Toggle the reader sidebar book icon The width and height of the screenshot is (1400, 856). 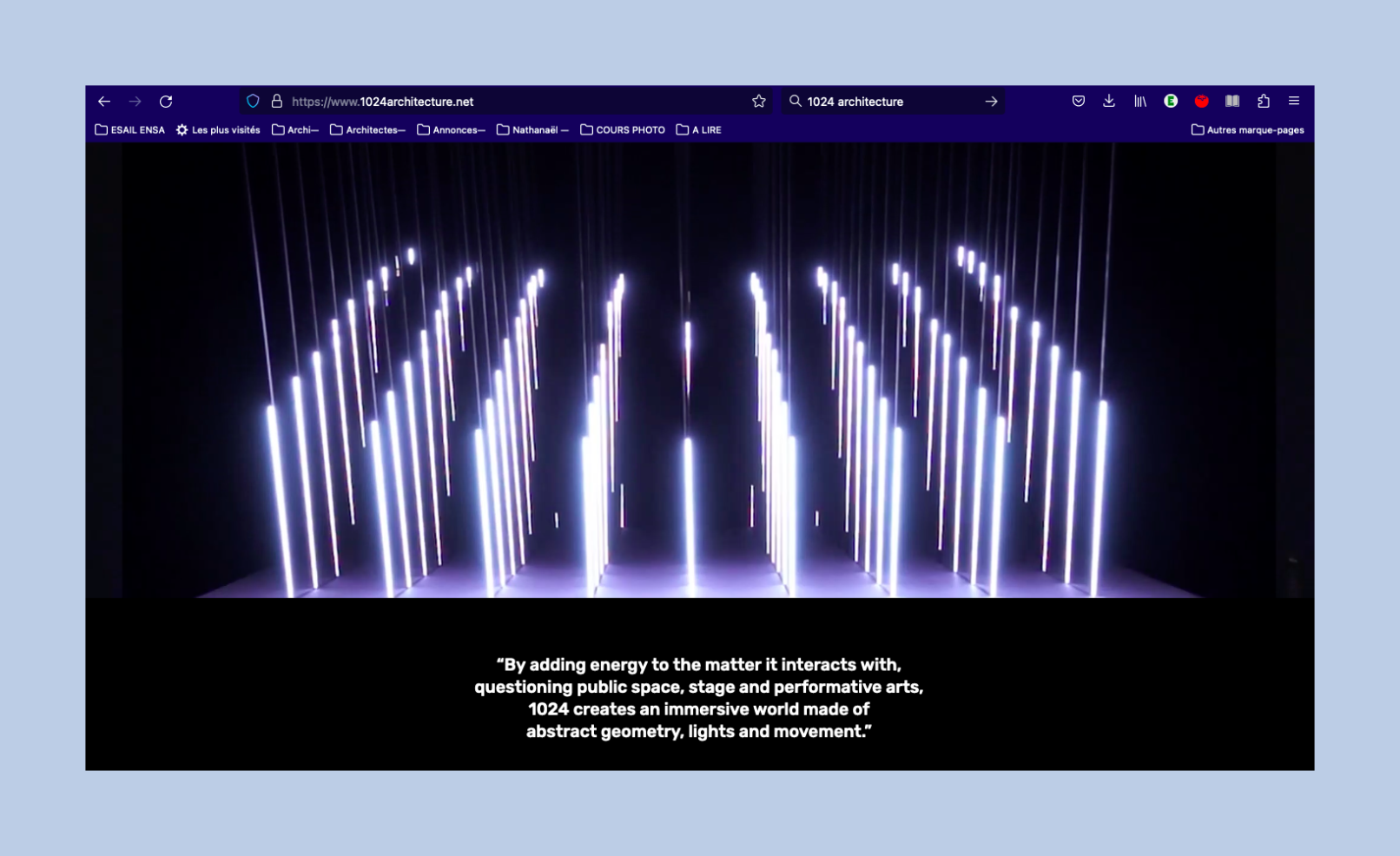[x=1232, y=102]
